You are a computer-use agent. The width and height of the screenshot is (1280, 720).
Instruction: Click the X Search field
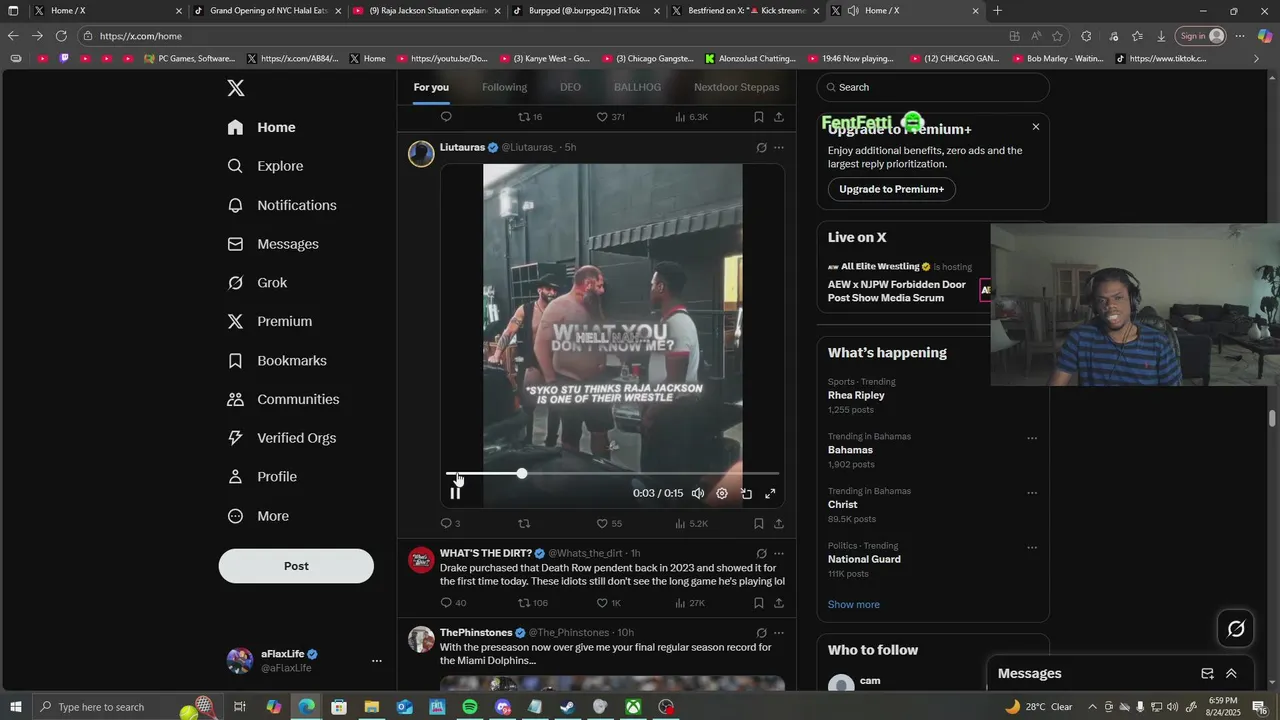tap(933, 87)
